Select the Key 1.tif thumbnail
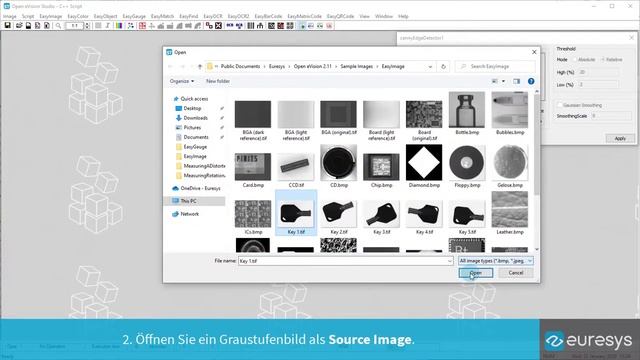 pos(296,213)
